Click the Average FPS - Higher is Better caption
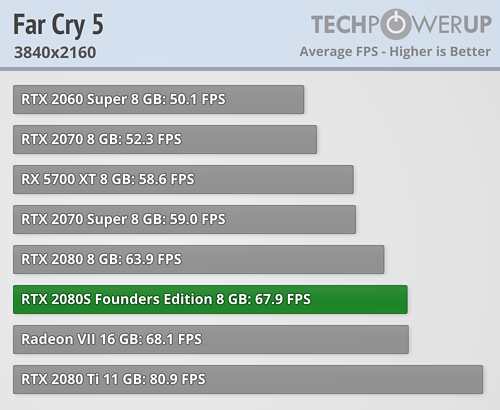The width and height of the screenshot is (500, 410). pyautogui.click(x=395, y=52)
